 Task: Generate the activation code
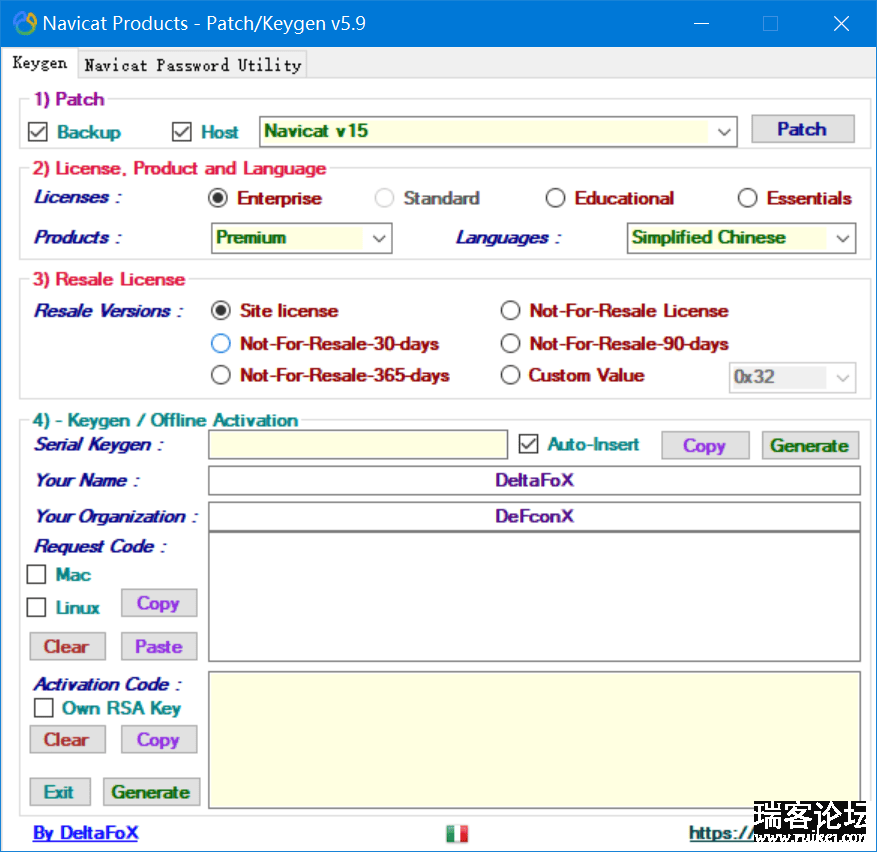click(x=151, y=792)
